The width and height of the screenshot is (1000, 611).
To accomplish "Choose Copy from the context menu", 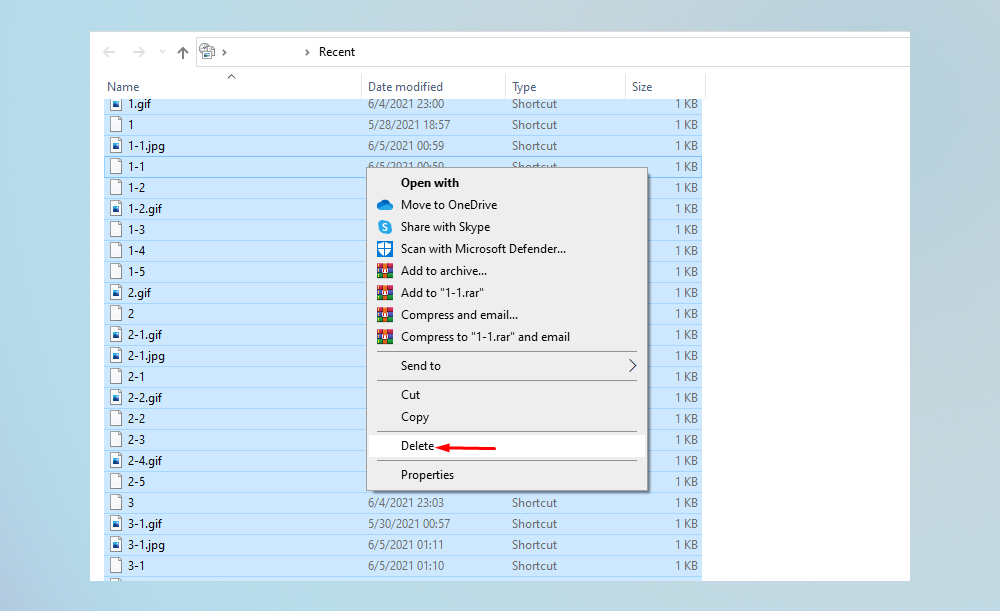I will 415,417.
